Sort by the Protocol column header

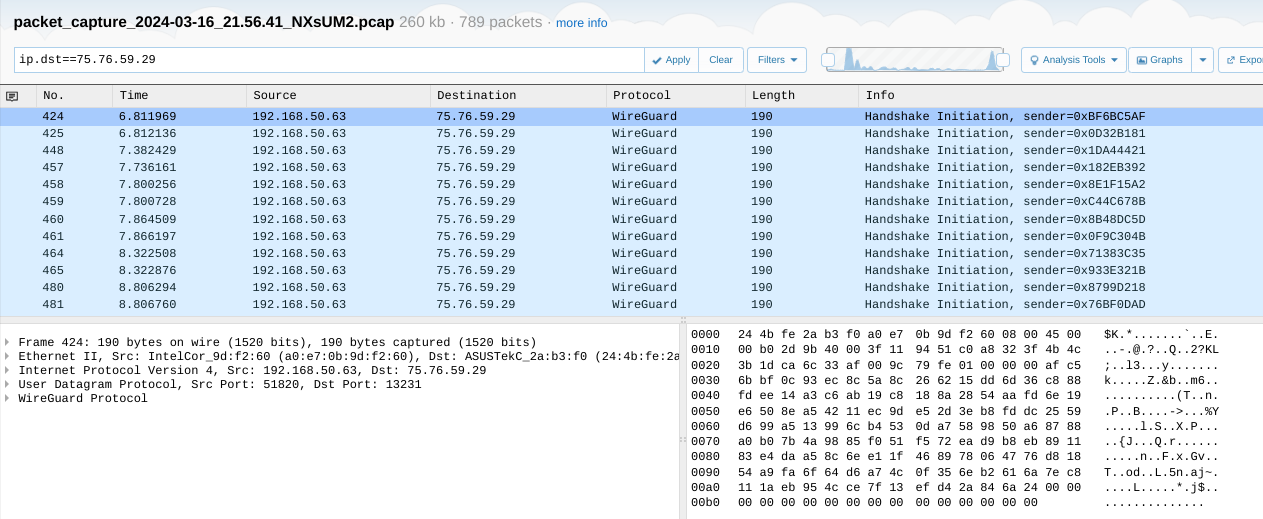coord(675,96)
